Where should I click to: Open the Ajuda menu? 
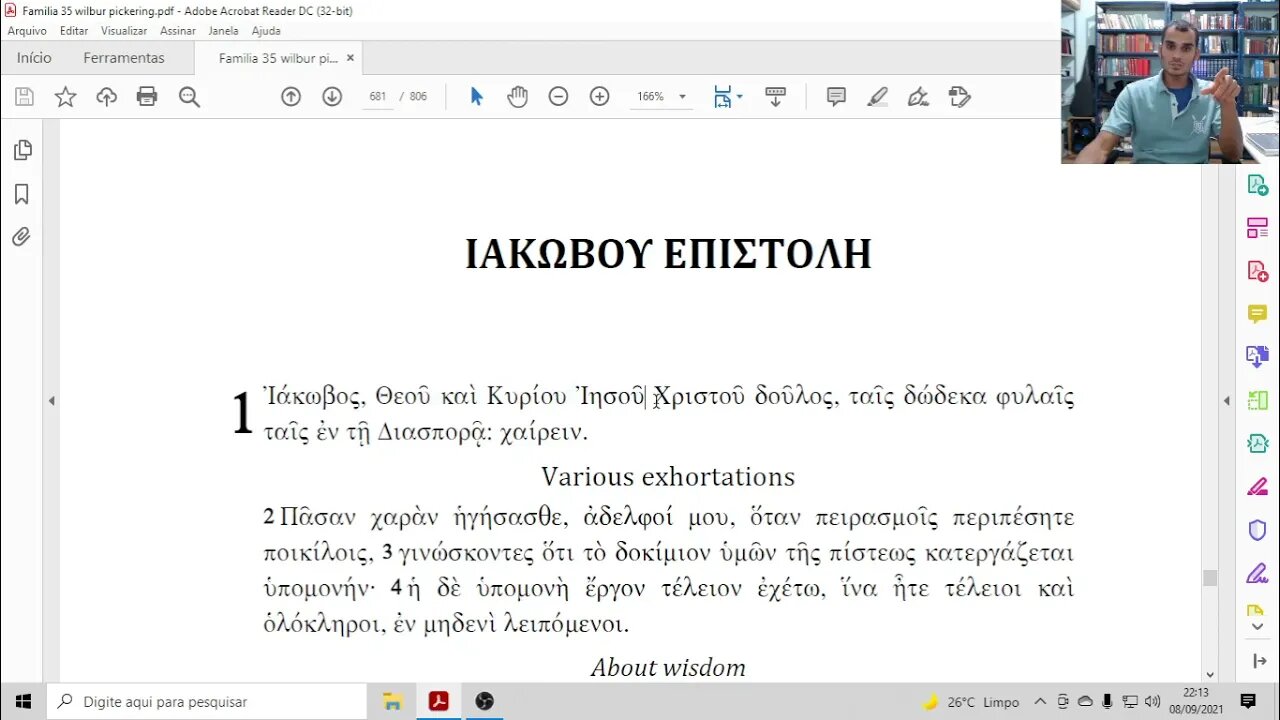click(266, 31)
